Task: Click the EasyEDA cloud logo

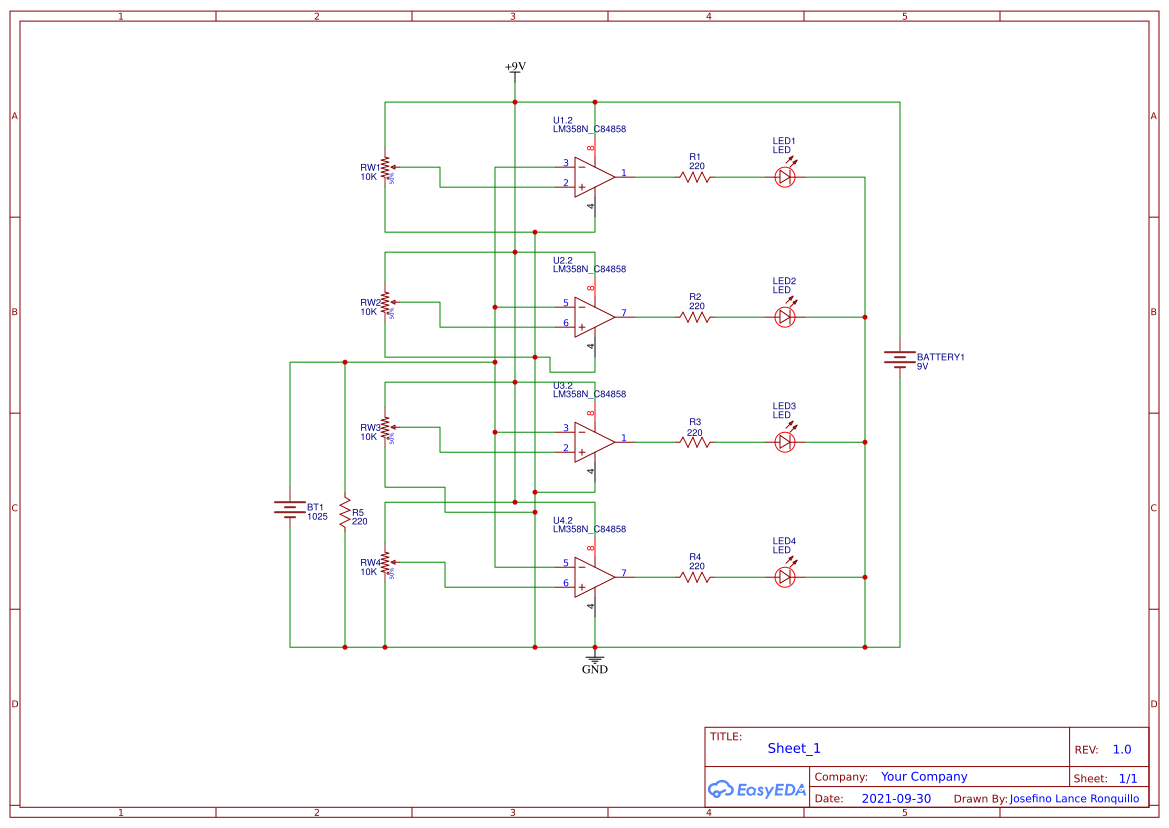Action: [757, 789]
